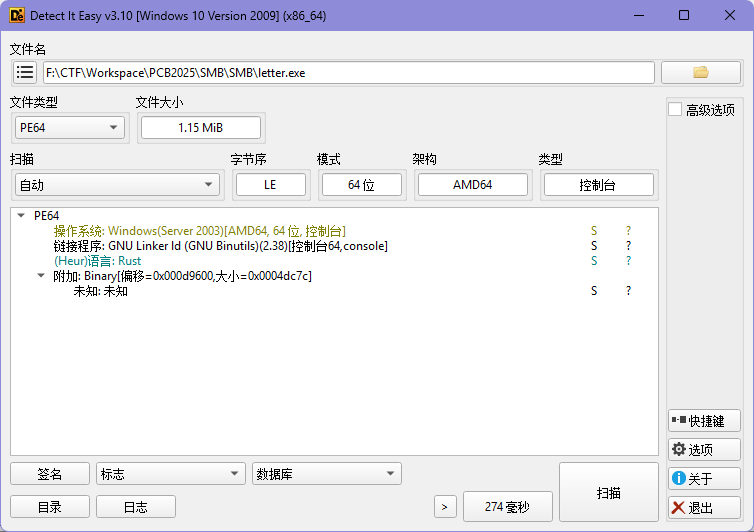Collapse the 附加 Binary overlay node
This screenshot has height=532, width=754.
tap(41, 276)
